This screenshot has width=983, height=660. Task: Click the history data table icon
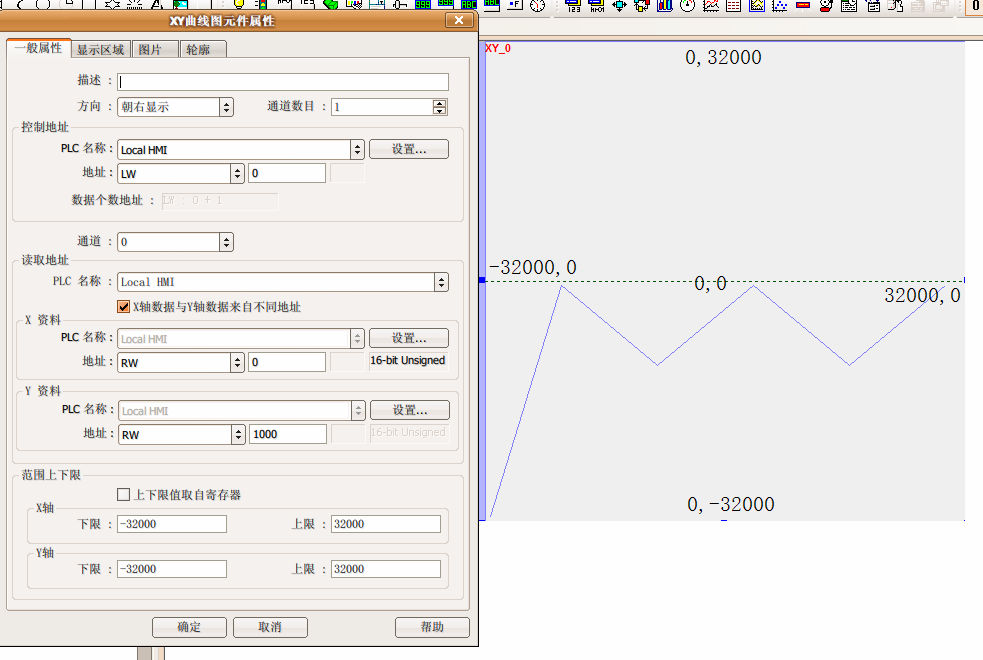pos(734,6)
